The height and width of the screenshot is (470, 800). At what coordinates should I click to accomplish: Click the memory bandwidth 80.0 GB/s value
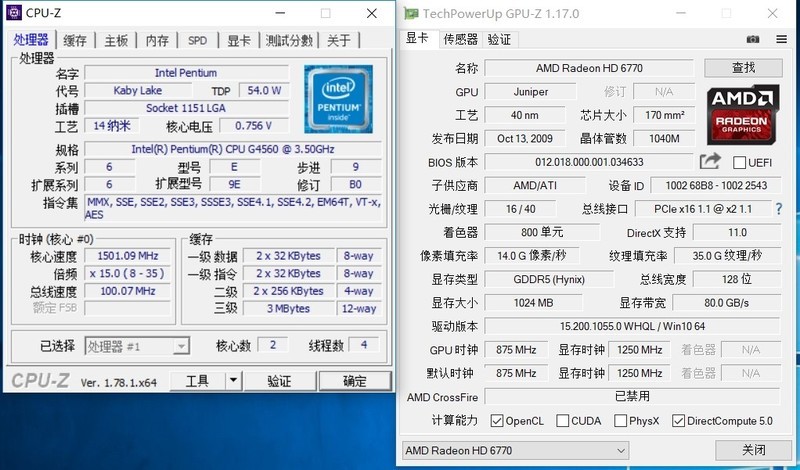click(727, 303)
